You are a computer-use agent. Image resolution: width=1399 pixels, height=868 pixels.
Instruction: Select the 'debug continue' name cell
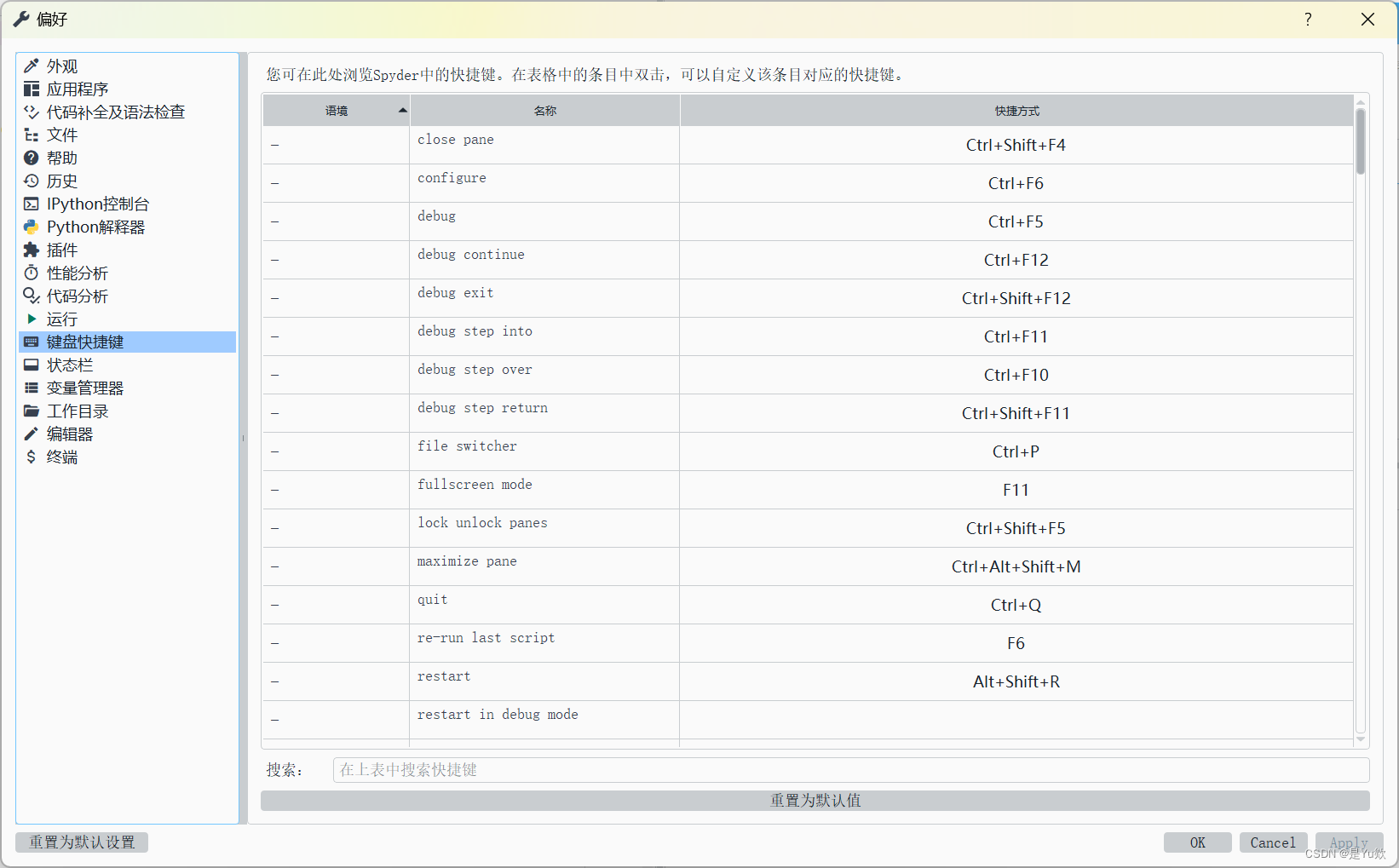[x=544, y=260]
